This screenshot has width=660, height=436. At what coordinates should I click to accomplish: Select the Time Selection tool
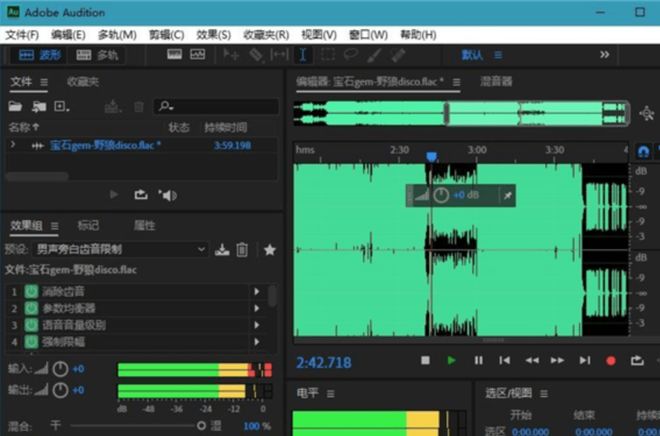pos(302,55)
